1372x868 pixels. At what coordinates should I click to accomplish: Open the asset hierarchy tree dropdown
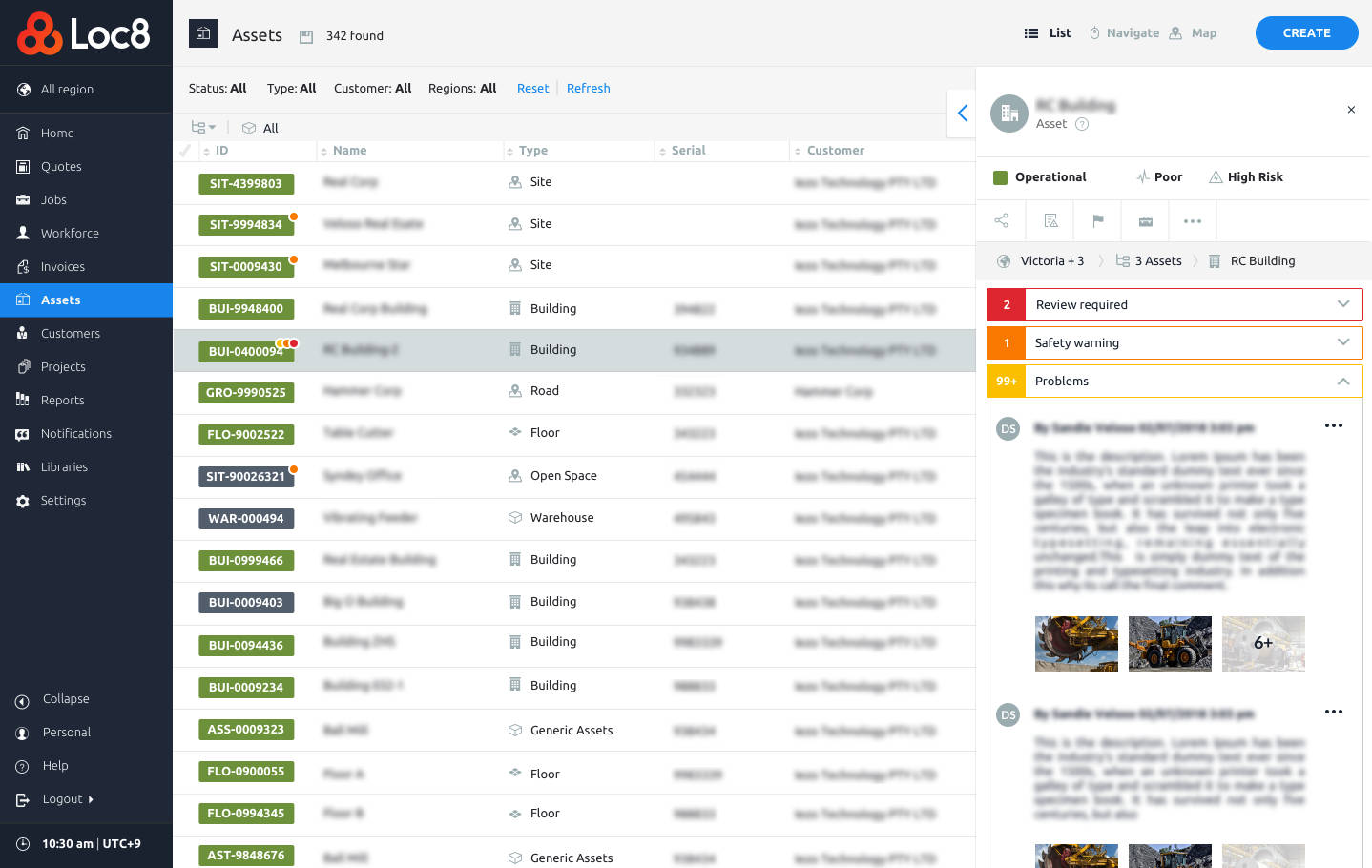click(x=203, y=128)
